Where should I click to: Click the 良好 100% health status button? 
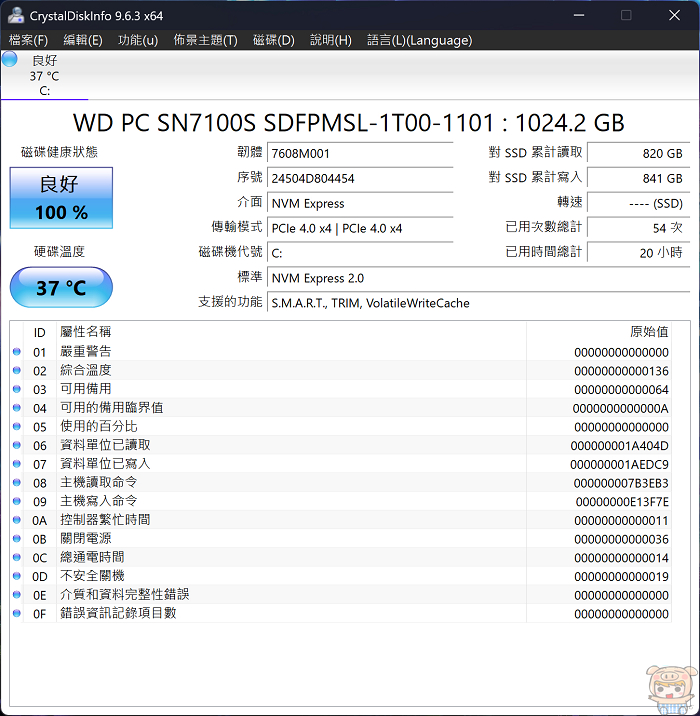point(61,197)
